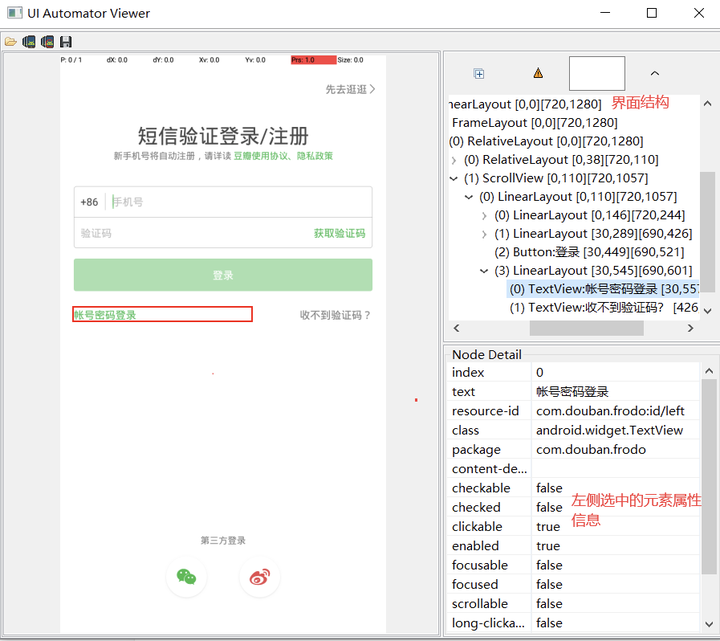Image resolution: width=720 pixels, height=641 pixels.
Task: Click the clickable row value true
Action: (548, 527)
